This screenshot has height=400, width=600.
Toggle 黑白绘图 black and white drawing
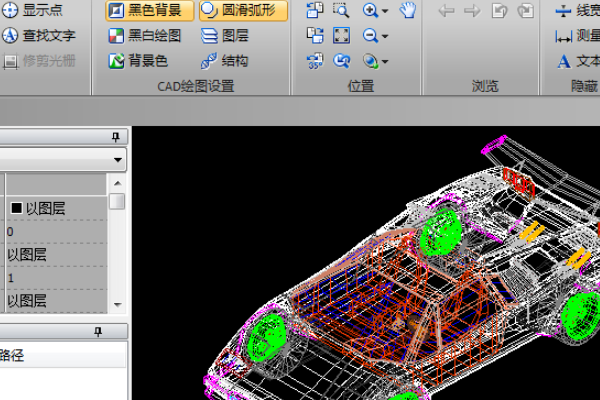pos(146,36)
